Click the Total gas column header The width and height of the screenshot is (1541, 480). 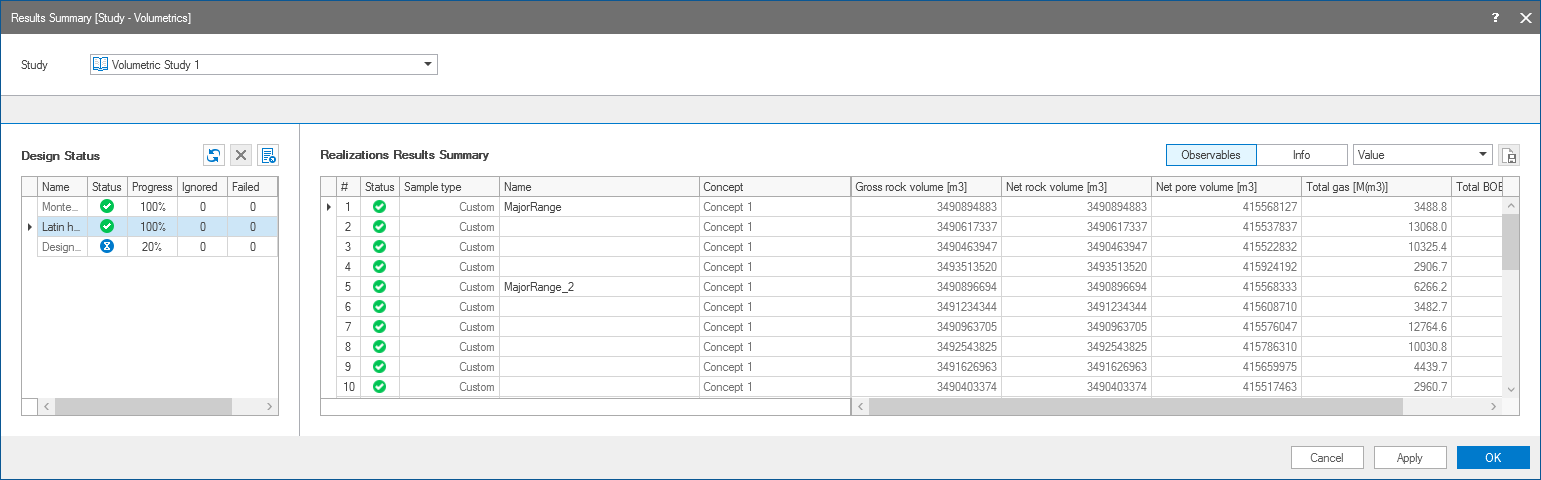pyautogui.click(x=1375, y=187)
